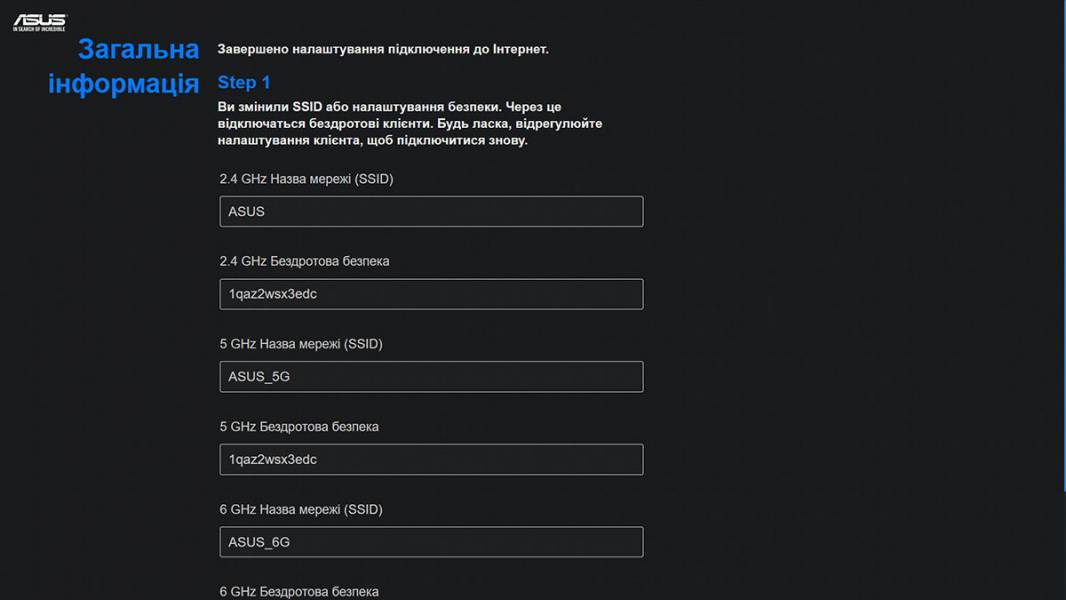
Task: Select the '6 GHz Назва мережі (SSID)' label
Action: [301, 509]
